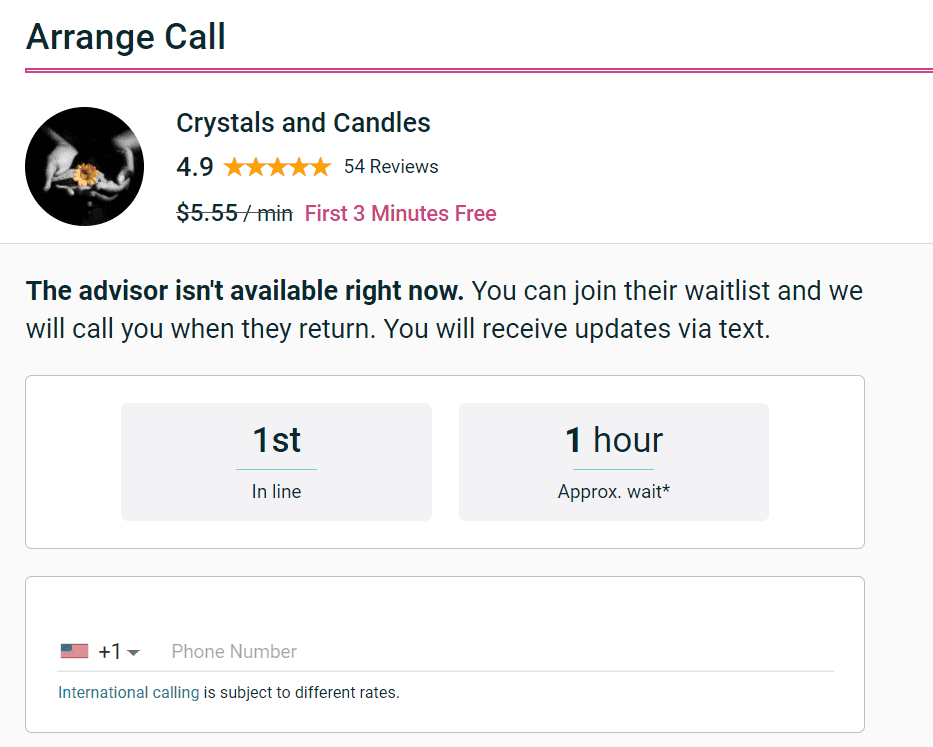Select the 1st In line card

[x=277, y=462]
